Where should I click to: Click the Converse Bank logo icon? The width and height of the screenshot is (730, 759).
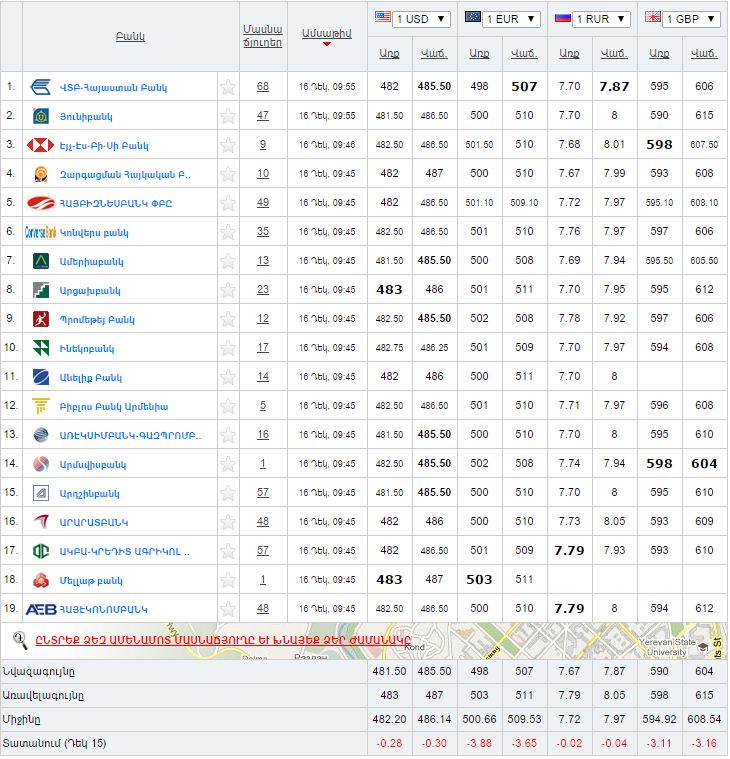[41, 232]
